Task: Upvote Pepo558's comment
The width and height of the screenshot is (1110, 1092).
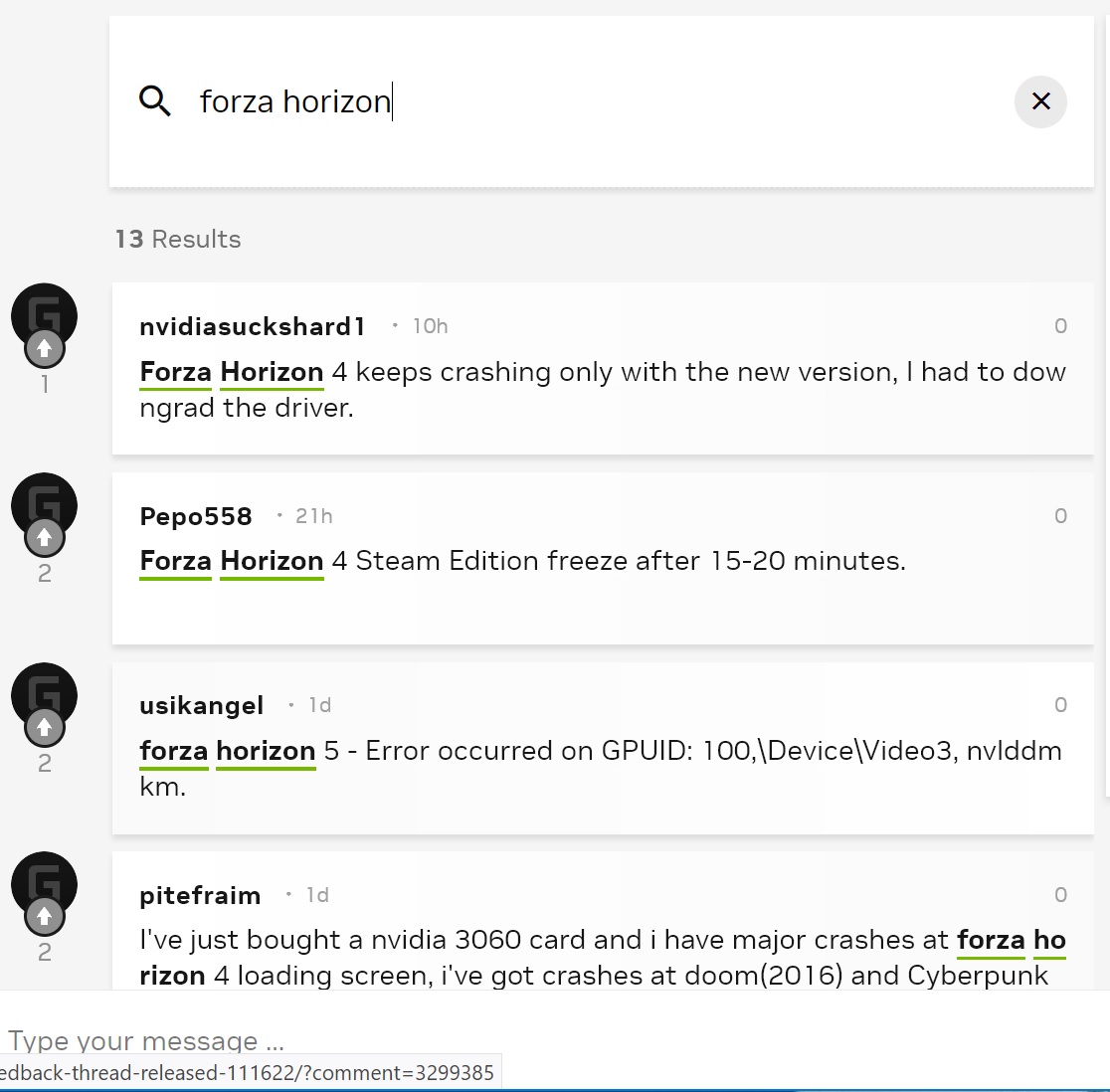Action: point(45,537)
